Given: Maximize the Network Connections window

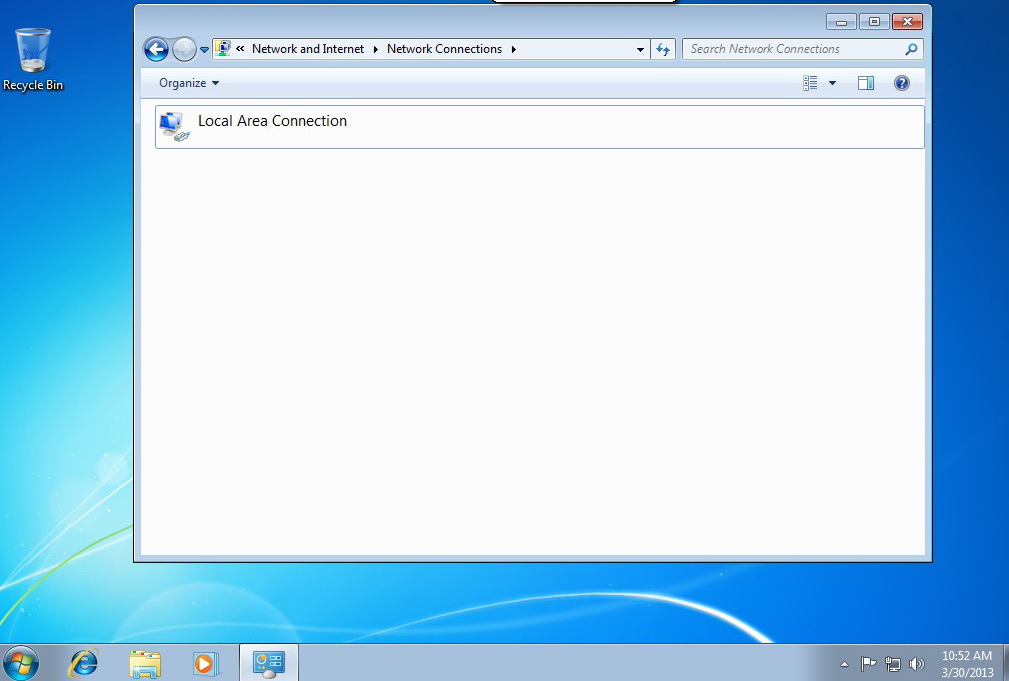Looking at the screenshot, I should 874,22.
